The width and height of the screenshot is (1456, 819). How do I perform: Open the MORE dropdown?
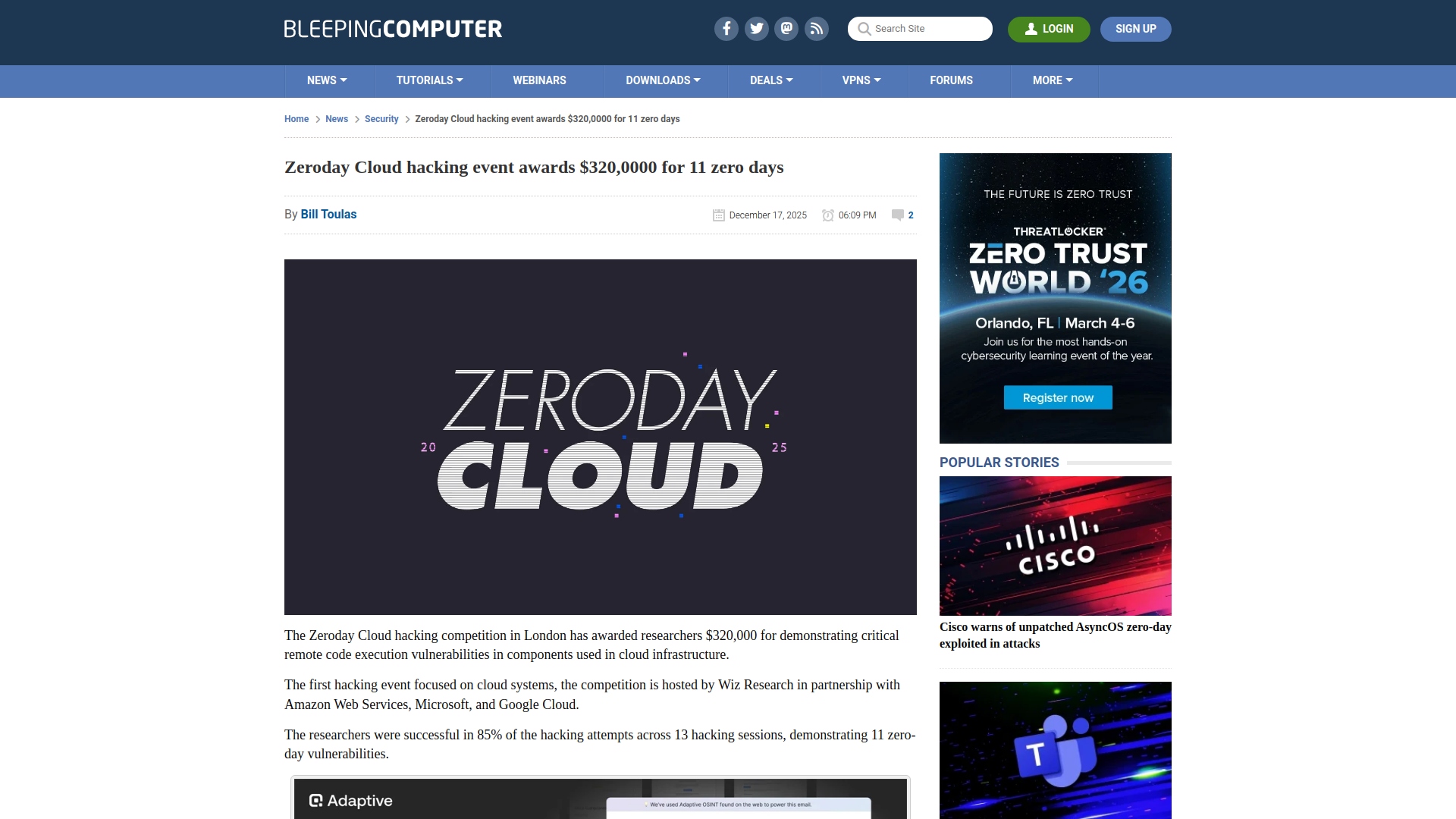point(1053,80)
